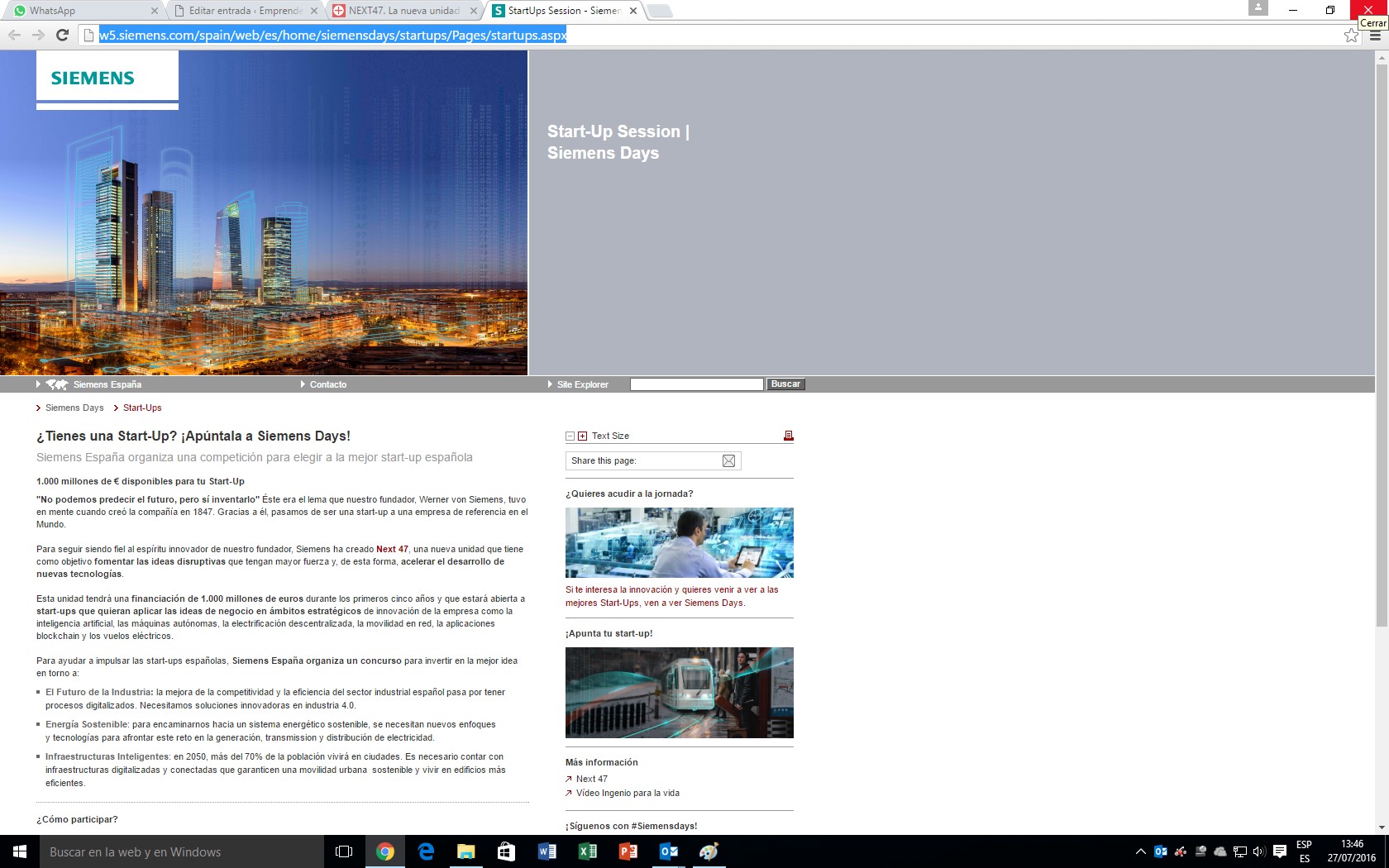Click the Siemens logo
Image resolution: width=1389 pixels, height=868 pixels.
point(93,78)
